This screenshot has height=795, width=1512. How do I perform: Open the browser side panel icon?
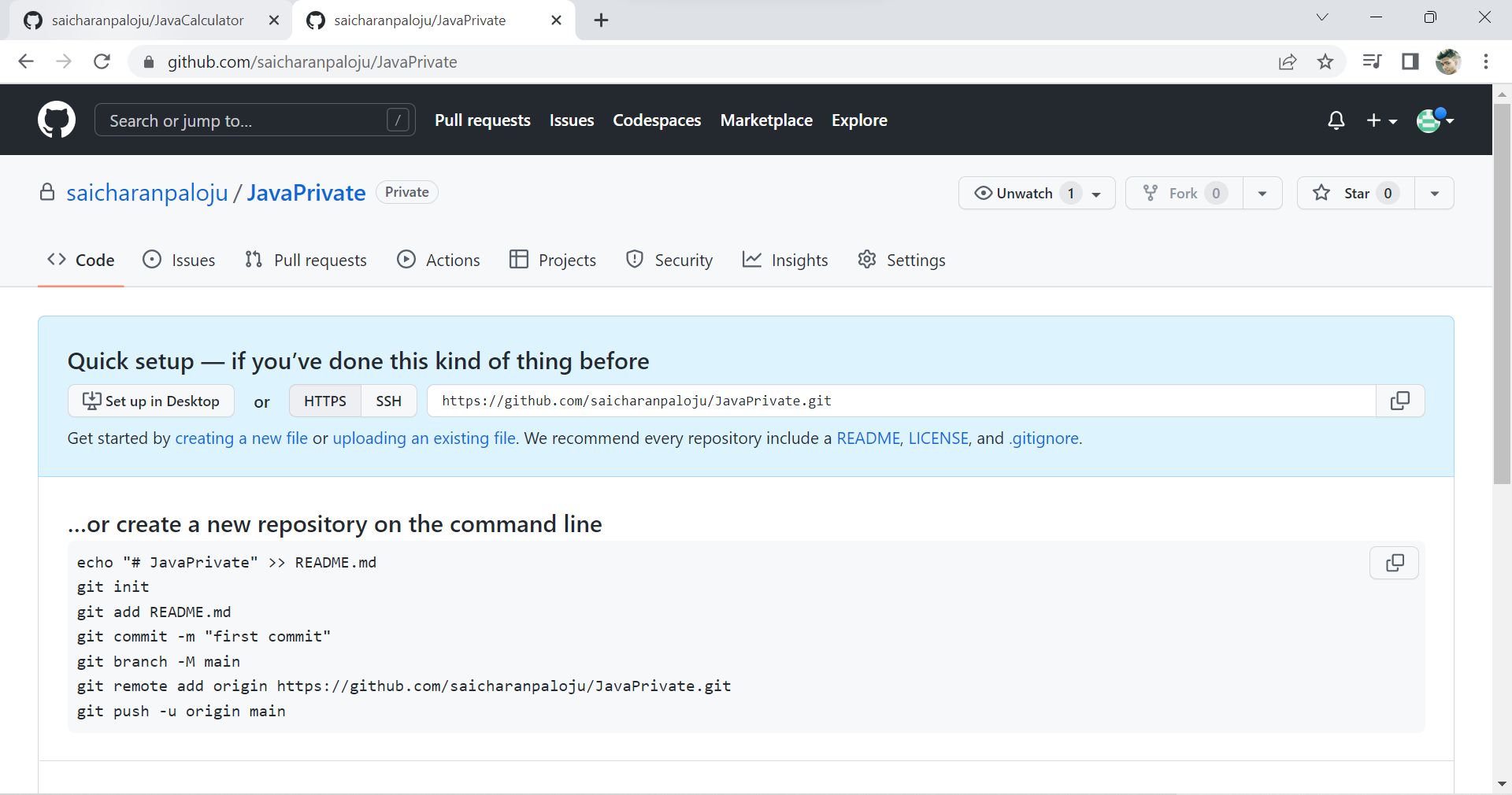(1410, 61)
